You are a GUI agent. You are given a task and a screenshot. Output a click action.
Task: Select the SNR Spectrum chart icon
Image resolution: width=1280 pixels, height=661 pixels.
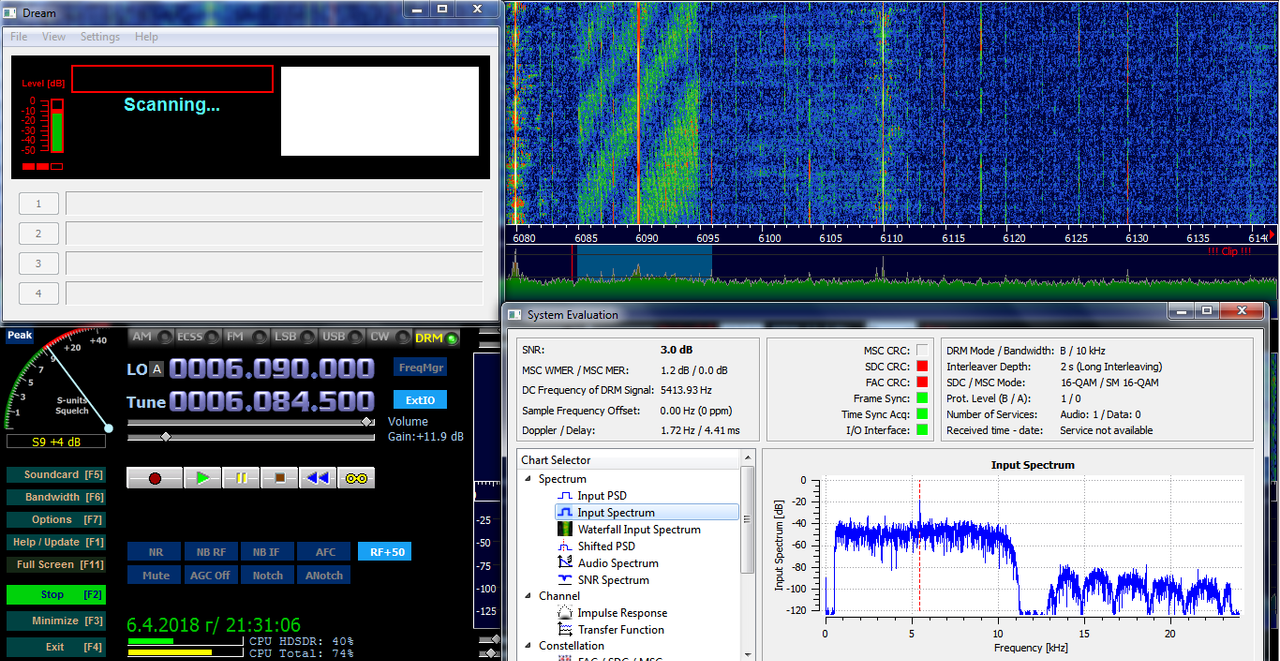[564, 580]
